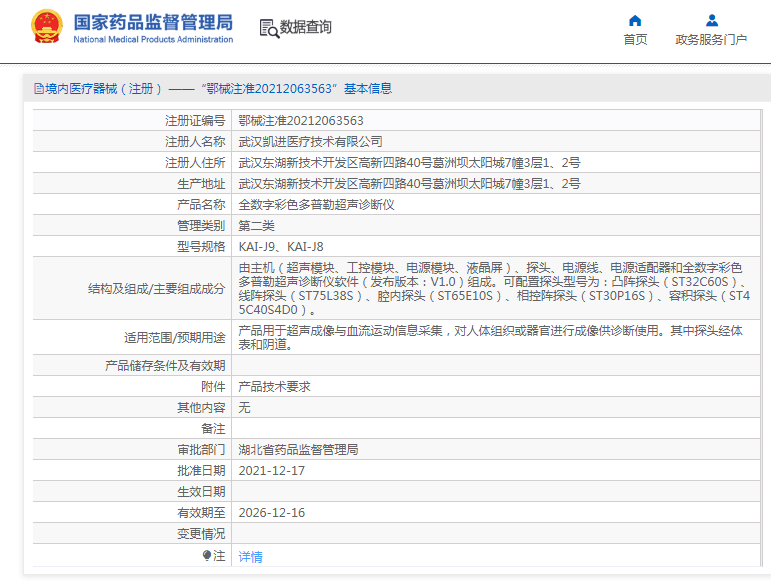The width and height of the screenshot is (771, 581).
Task: Click the house-shaped home icon
Action: (635, 20)
